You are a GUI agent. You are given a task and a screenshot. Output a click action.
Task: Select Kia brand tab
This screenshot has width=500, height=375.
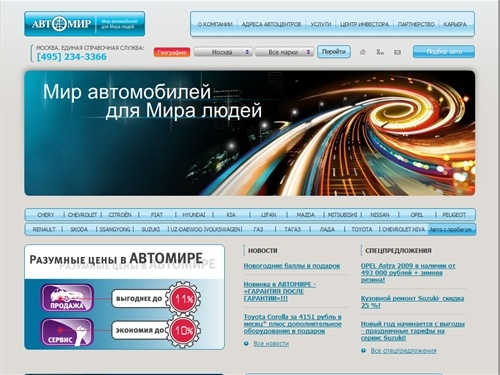[231, 215]
